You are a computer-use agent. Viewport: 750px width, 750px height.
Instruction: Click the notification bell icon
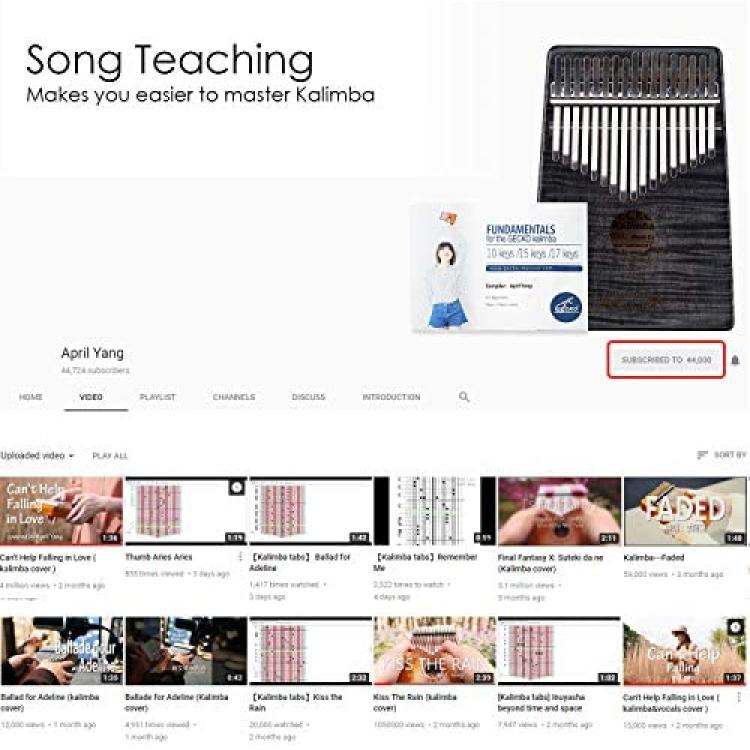point(735,360)
